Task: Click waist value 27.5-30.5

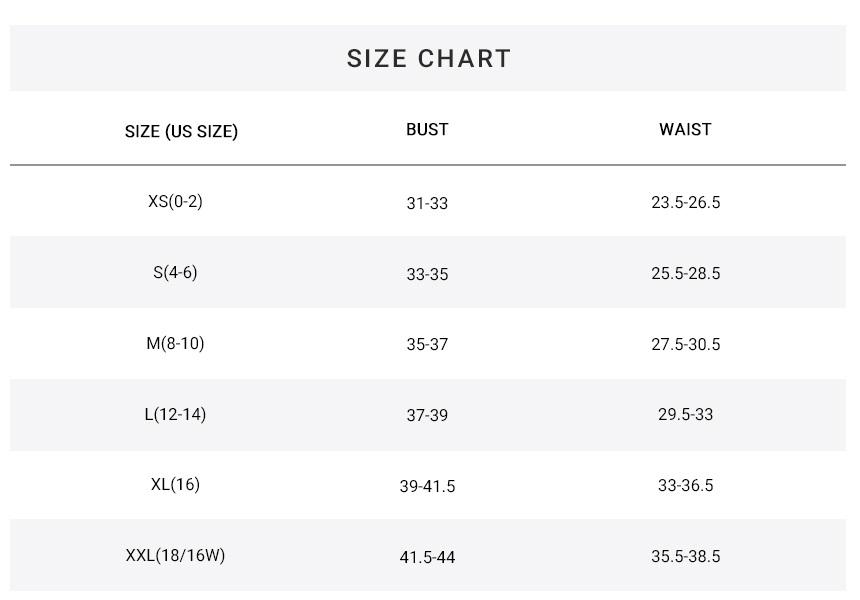Action: tap(685, 344)
